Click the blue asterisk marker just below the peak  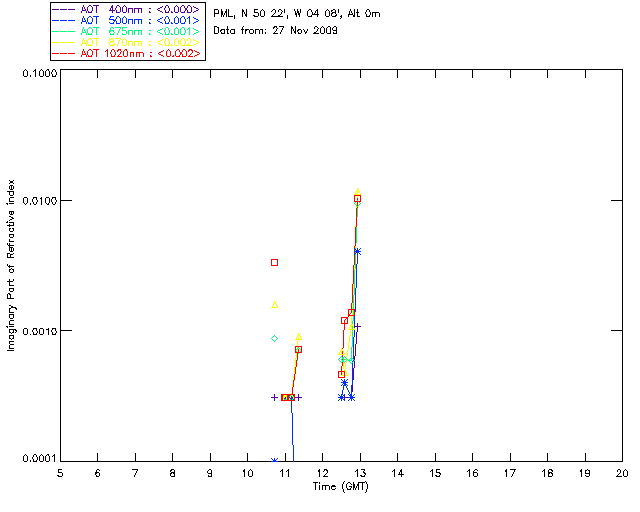[358, 252]
